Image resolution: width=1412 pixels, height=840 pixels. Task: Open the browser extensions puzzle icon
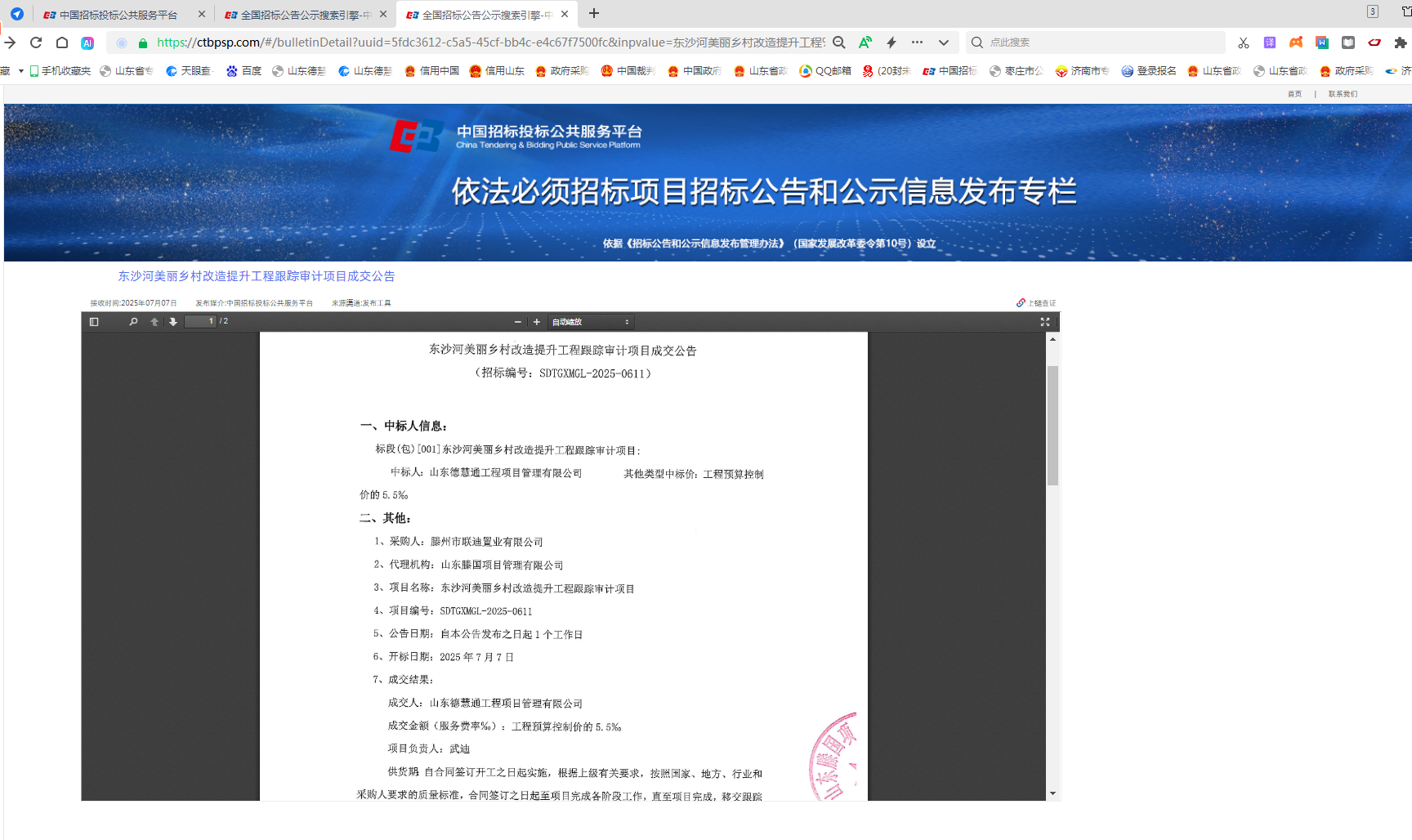pos(1399,42)
